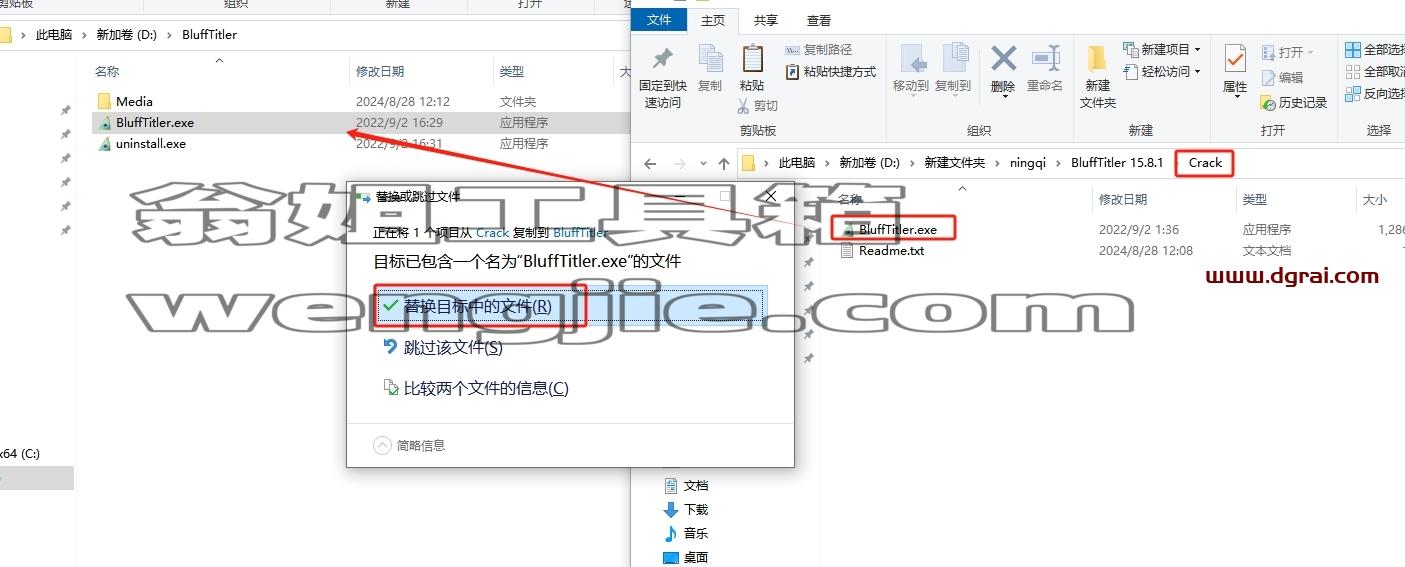
Task: Open 下载 in the navigation pane
Action: pyautogui.click(x=696, y=509)
